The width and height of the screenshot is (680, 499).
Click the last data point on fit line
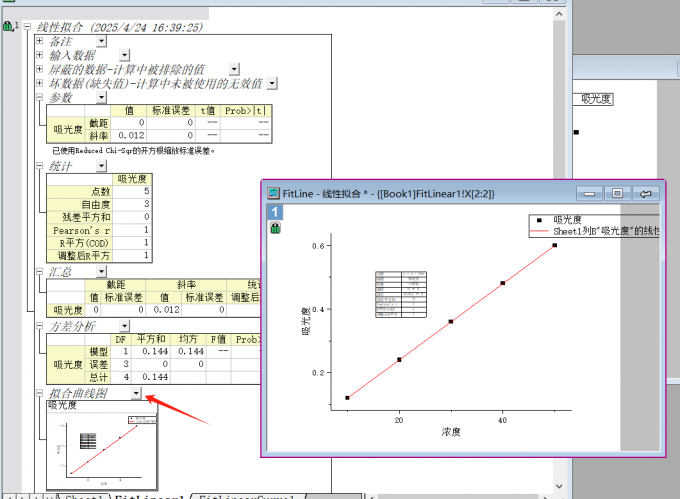[555, 245]
